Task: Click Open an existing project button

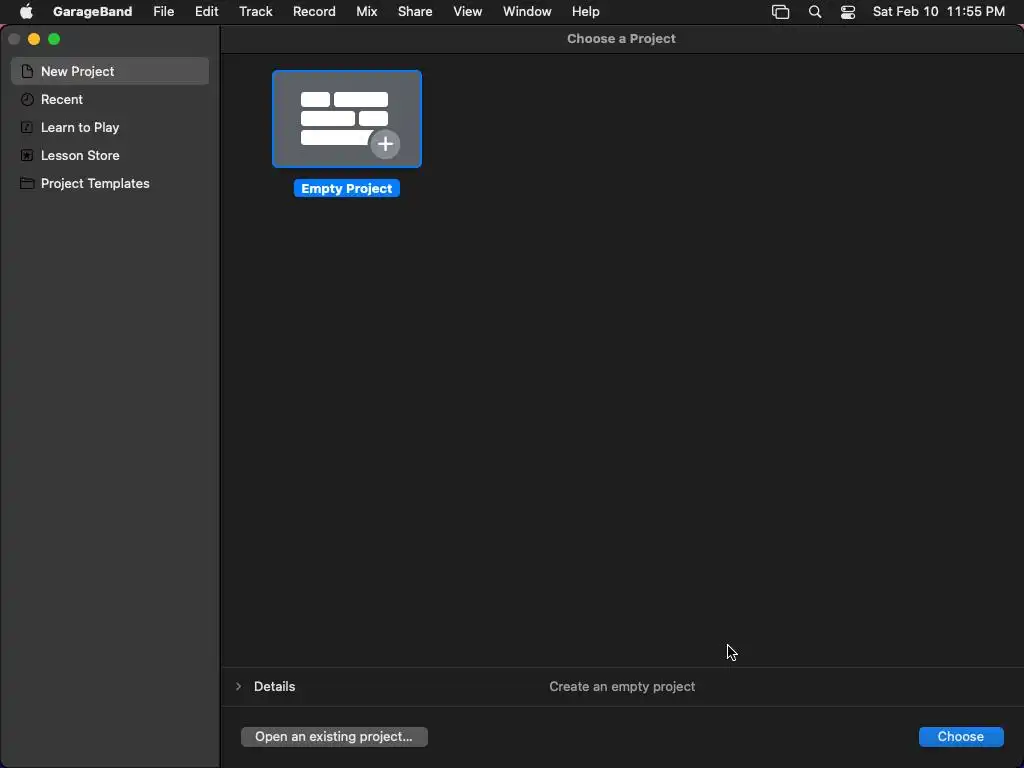Action: coord(334,737)
